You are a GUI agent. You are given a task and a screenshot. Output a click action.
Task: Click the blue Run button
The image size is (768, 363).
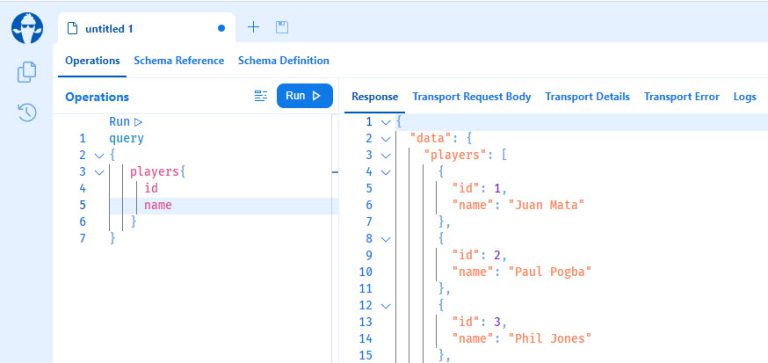[x=305, y=96]
